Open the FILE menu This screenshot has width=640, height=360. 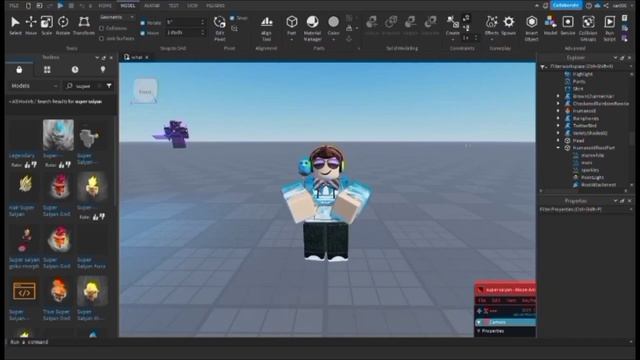point(14,6)
